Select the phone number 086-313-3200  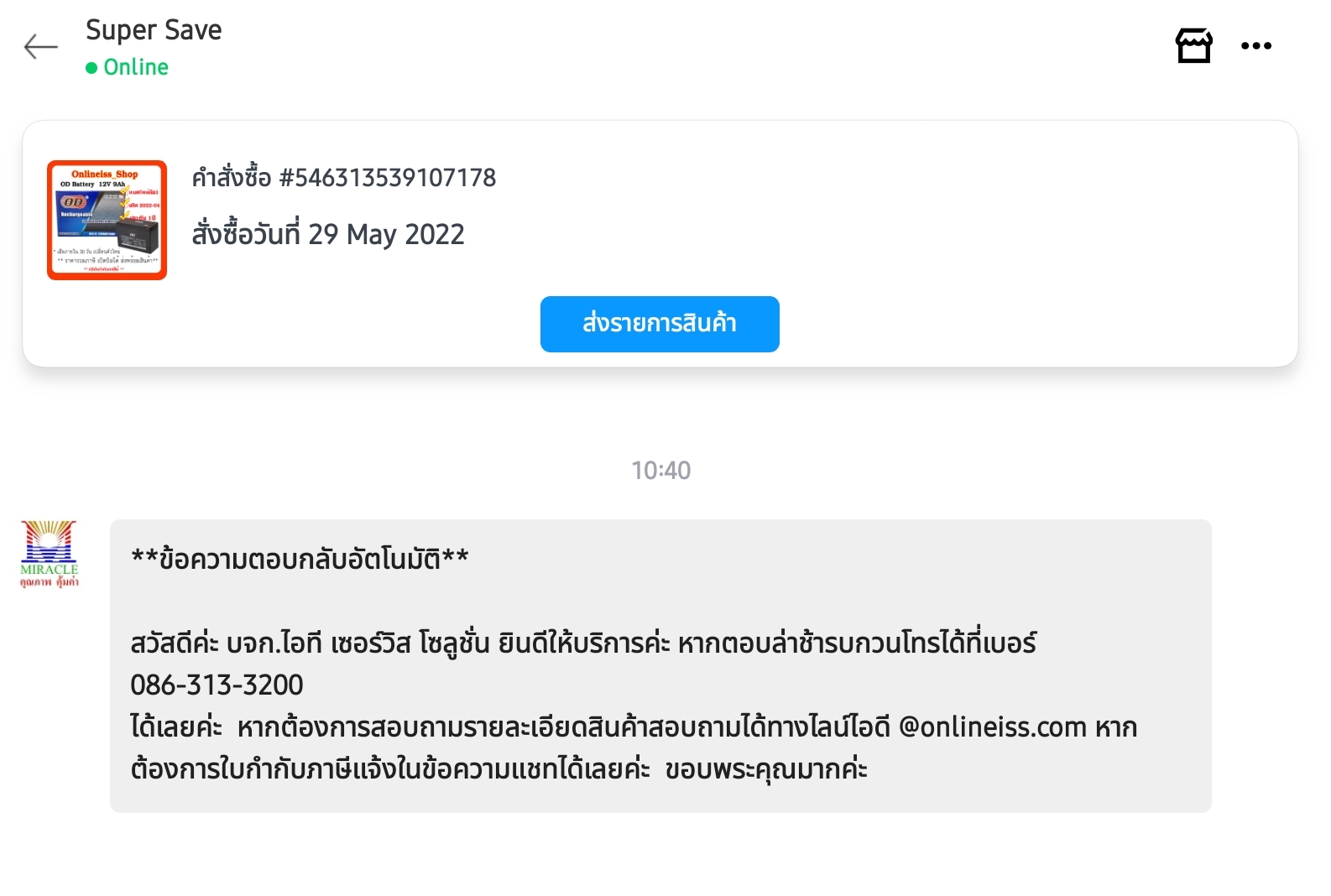217,685
